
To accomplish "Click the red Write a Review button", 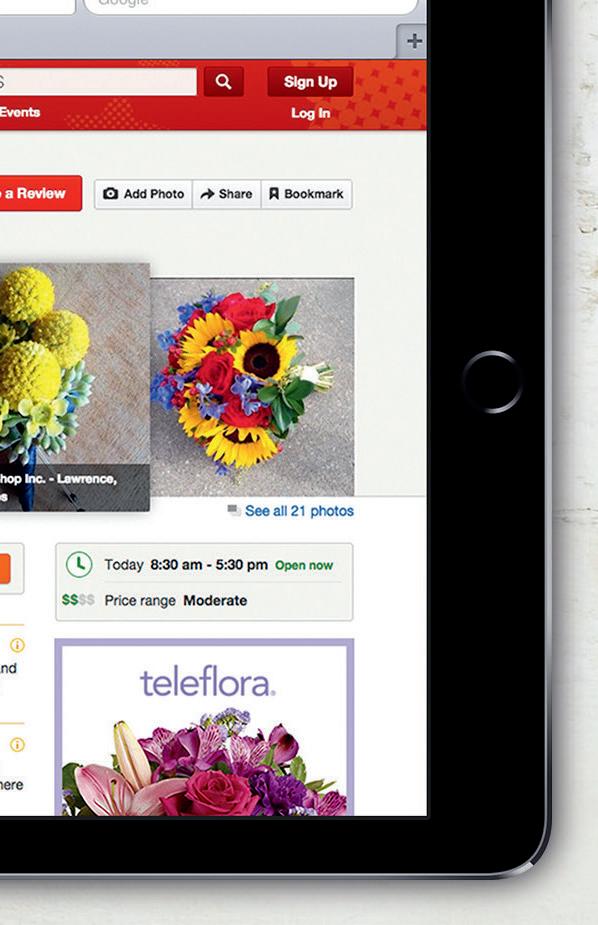I will click(x=41, y=193).
